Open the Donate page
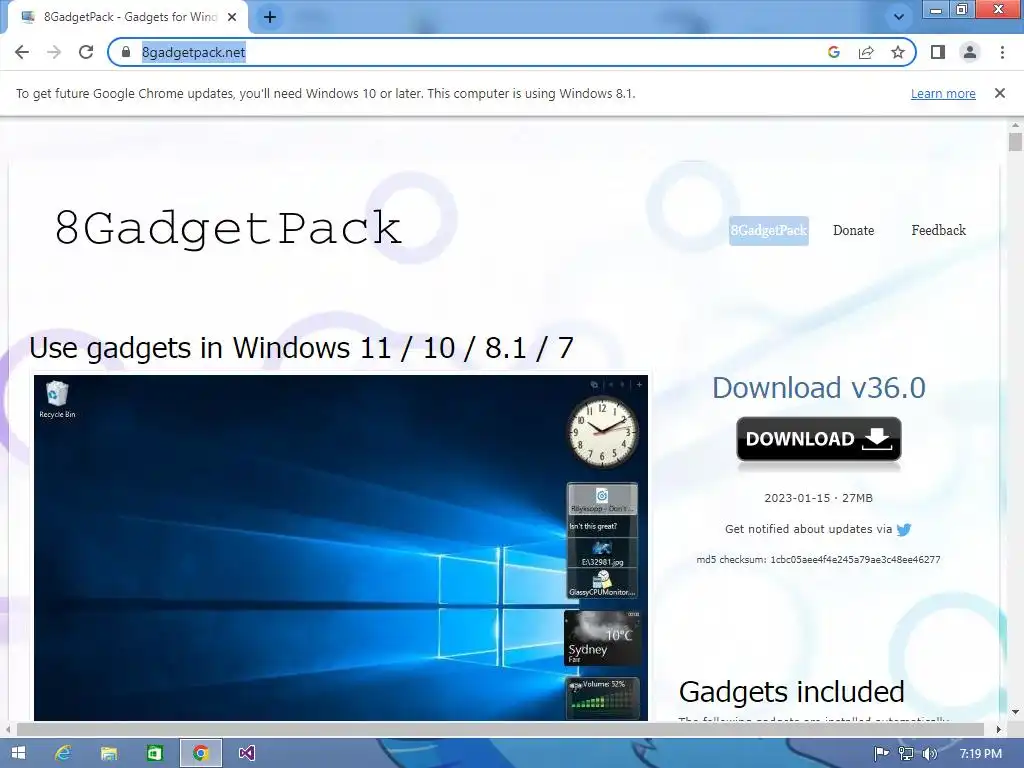Screen dimensions: 1024x768 (x=854, y=231)
